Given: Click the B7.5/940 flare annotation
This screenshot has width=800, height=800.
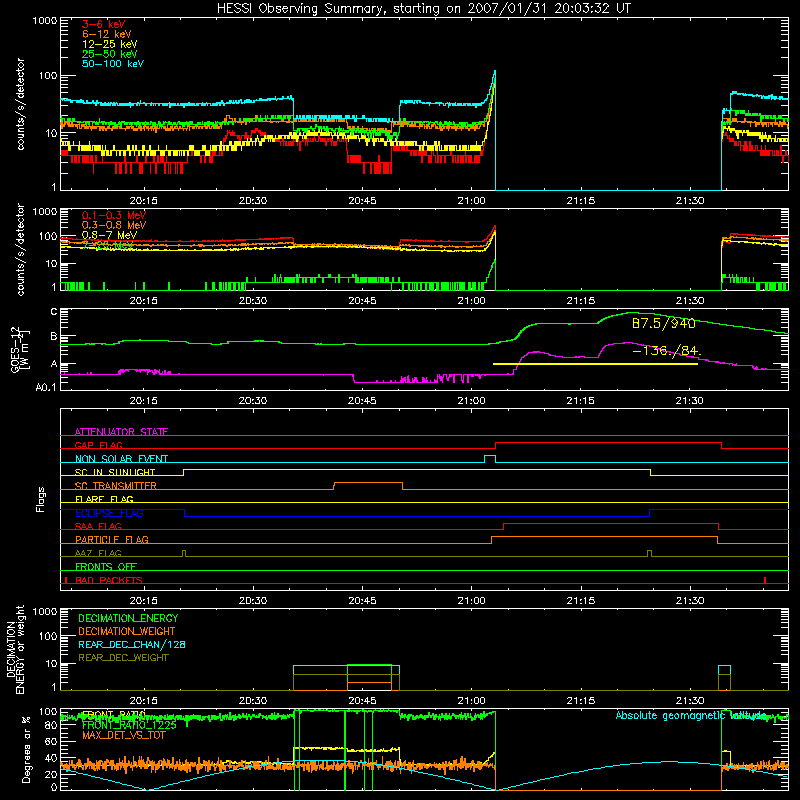Looking at the screenshot, I should click(664, 323).
